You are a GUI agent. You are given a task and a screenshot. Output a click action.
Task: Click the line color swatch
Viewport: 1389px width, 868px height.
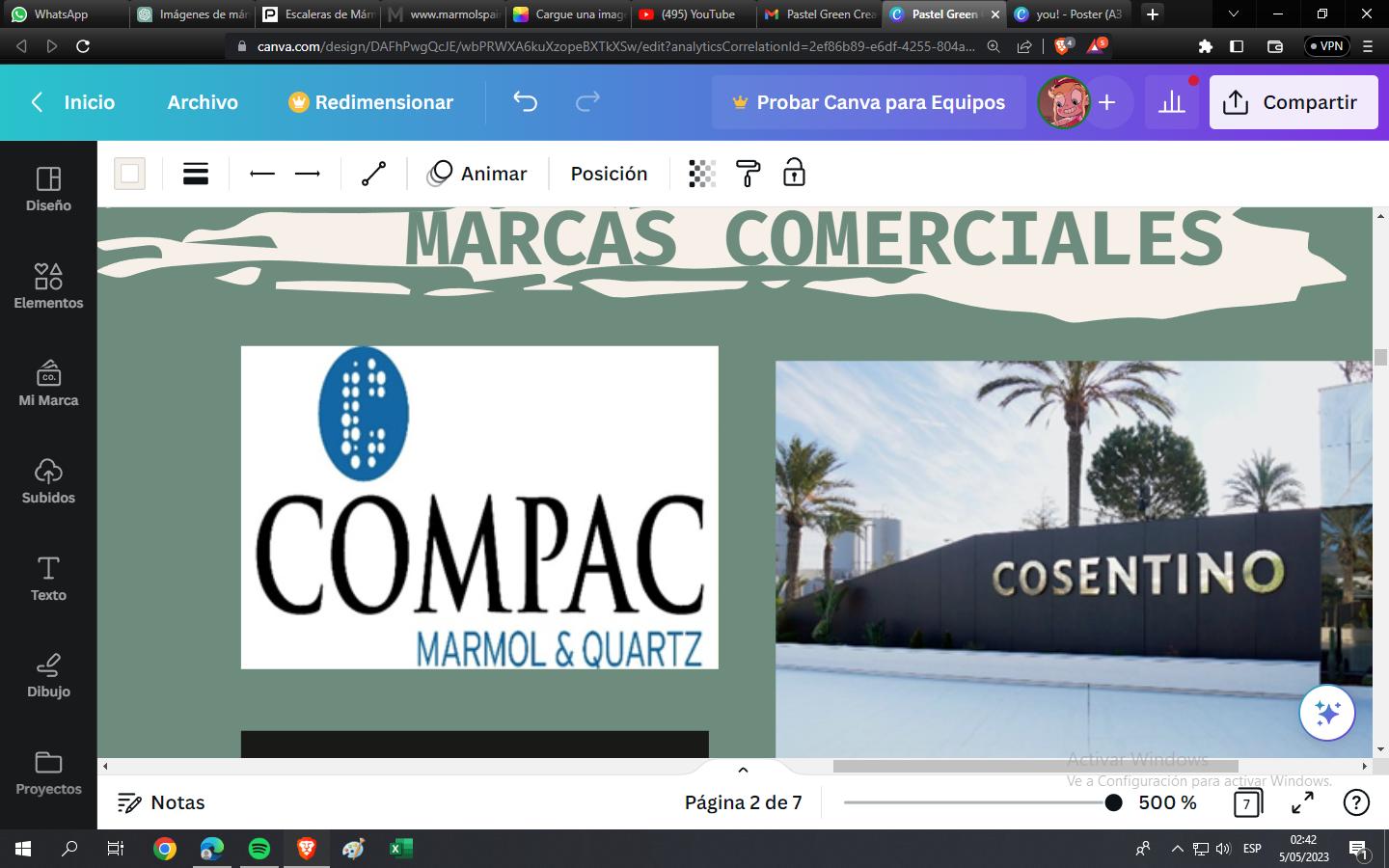point(129,174)
